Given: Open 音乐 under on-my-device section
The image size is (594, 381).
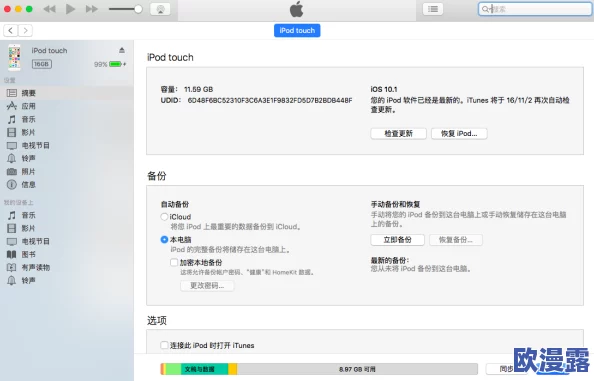Looking at the screenshot, I should (x=67, y=215).
